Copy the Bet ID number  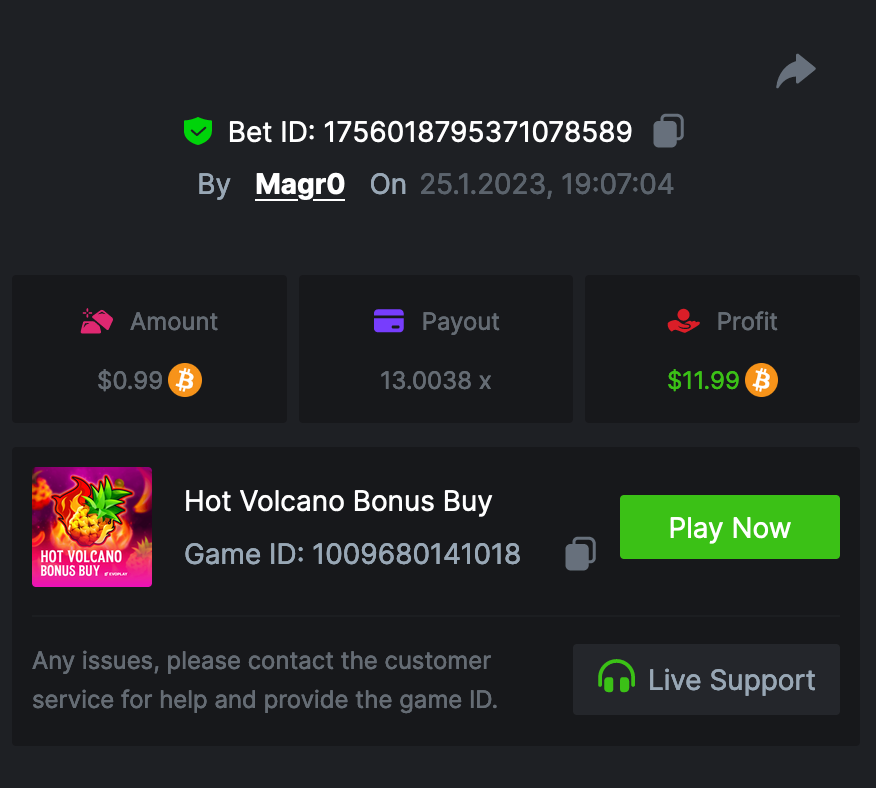pos(668,131)
